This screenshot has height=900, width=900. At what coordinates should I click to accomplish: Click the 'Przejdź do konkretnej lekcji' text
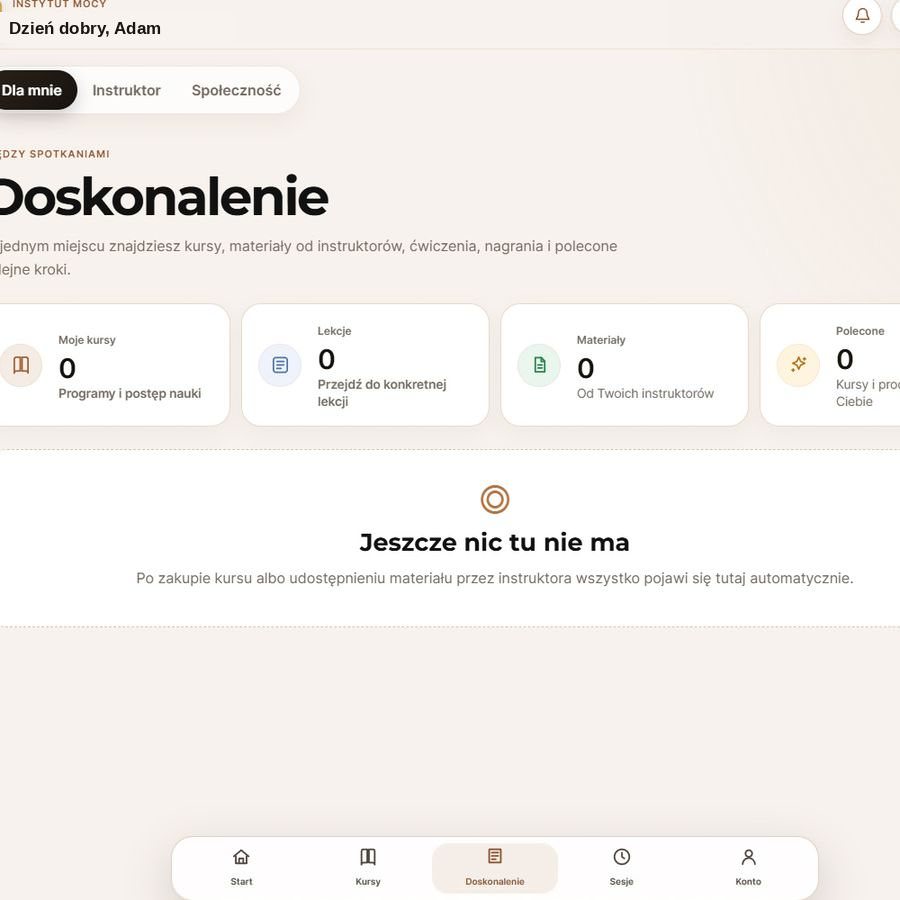coord(382,393)
